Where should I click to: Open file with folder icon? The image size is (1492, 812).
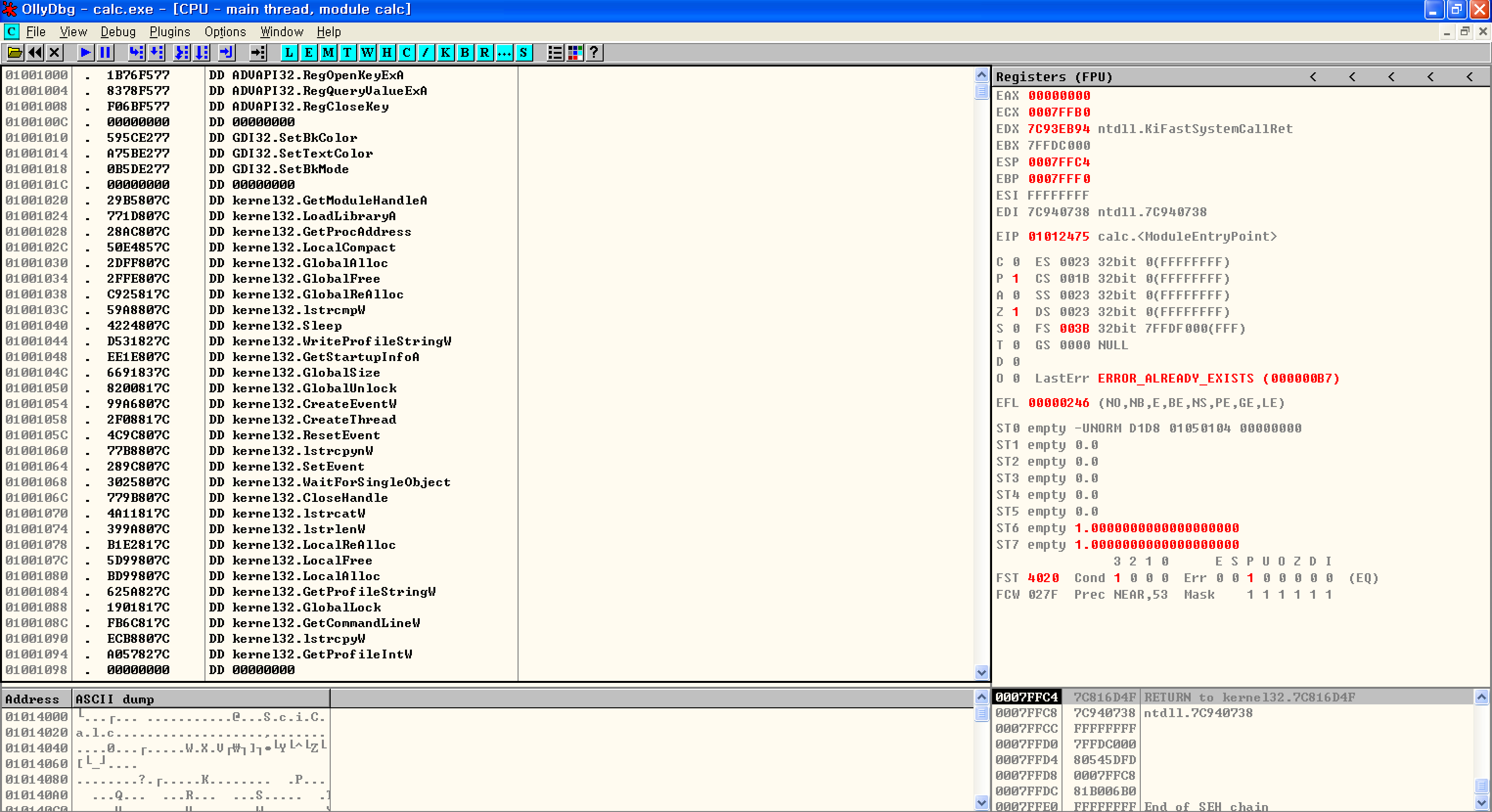pos(15,53)
